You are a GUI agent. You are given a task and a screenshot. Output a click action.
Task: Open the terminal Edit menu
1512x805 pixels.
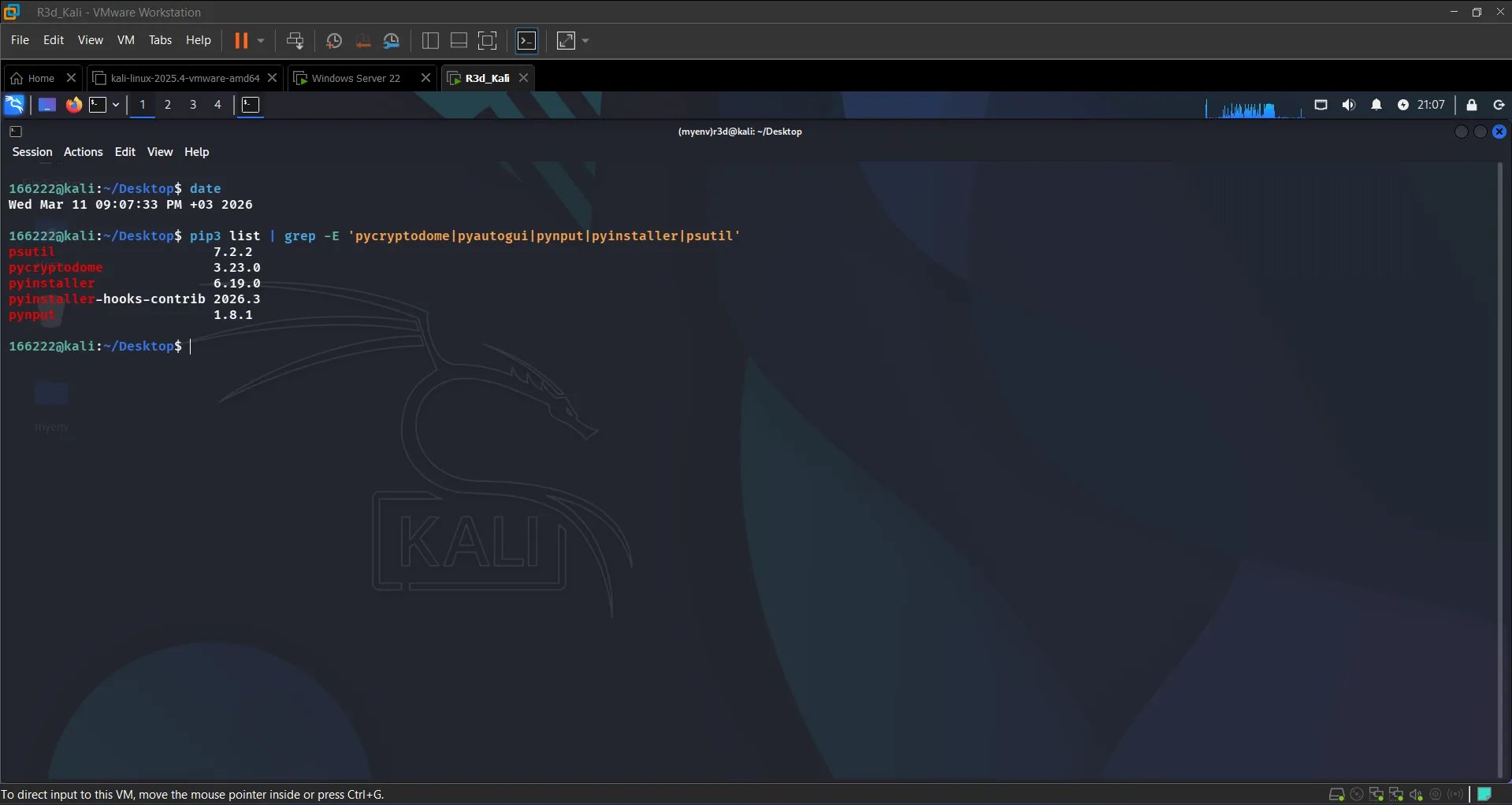pos(125,152)
